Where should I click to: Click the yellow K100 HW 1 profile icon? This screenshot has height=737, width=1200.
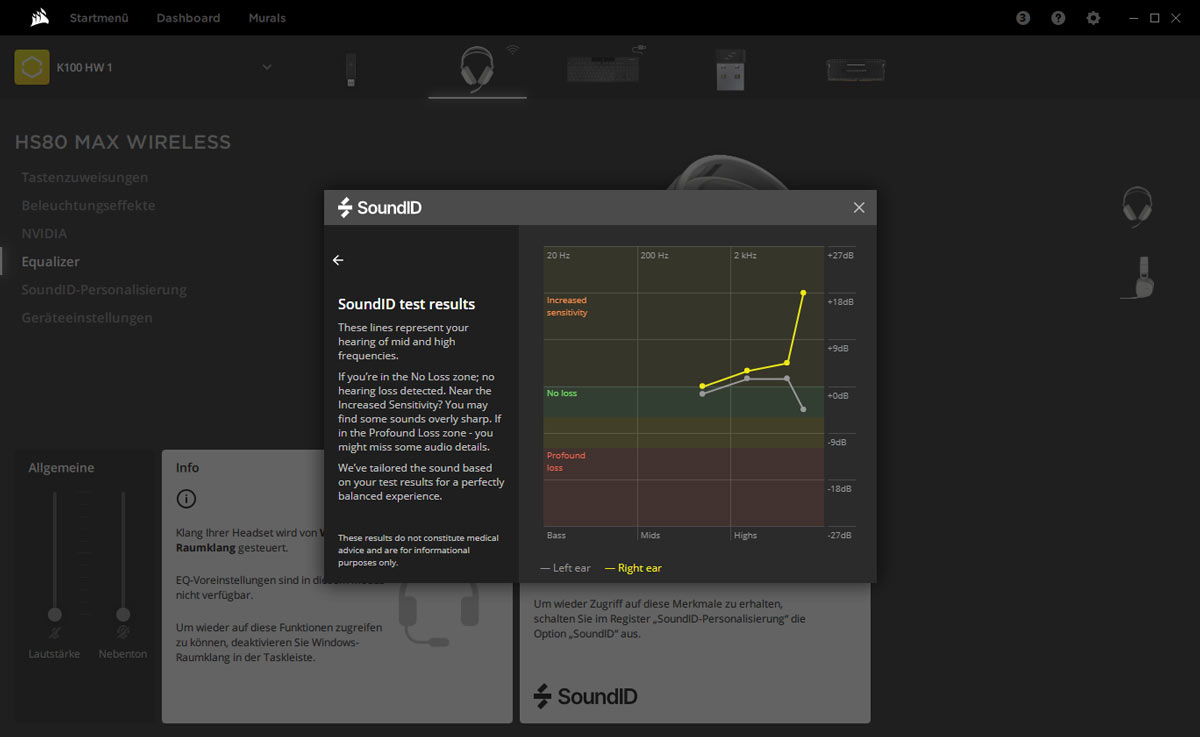pyautogui.click(x=32, y=67)
